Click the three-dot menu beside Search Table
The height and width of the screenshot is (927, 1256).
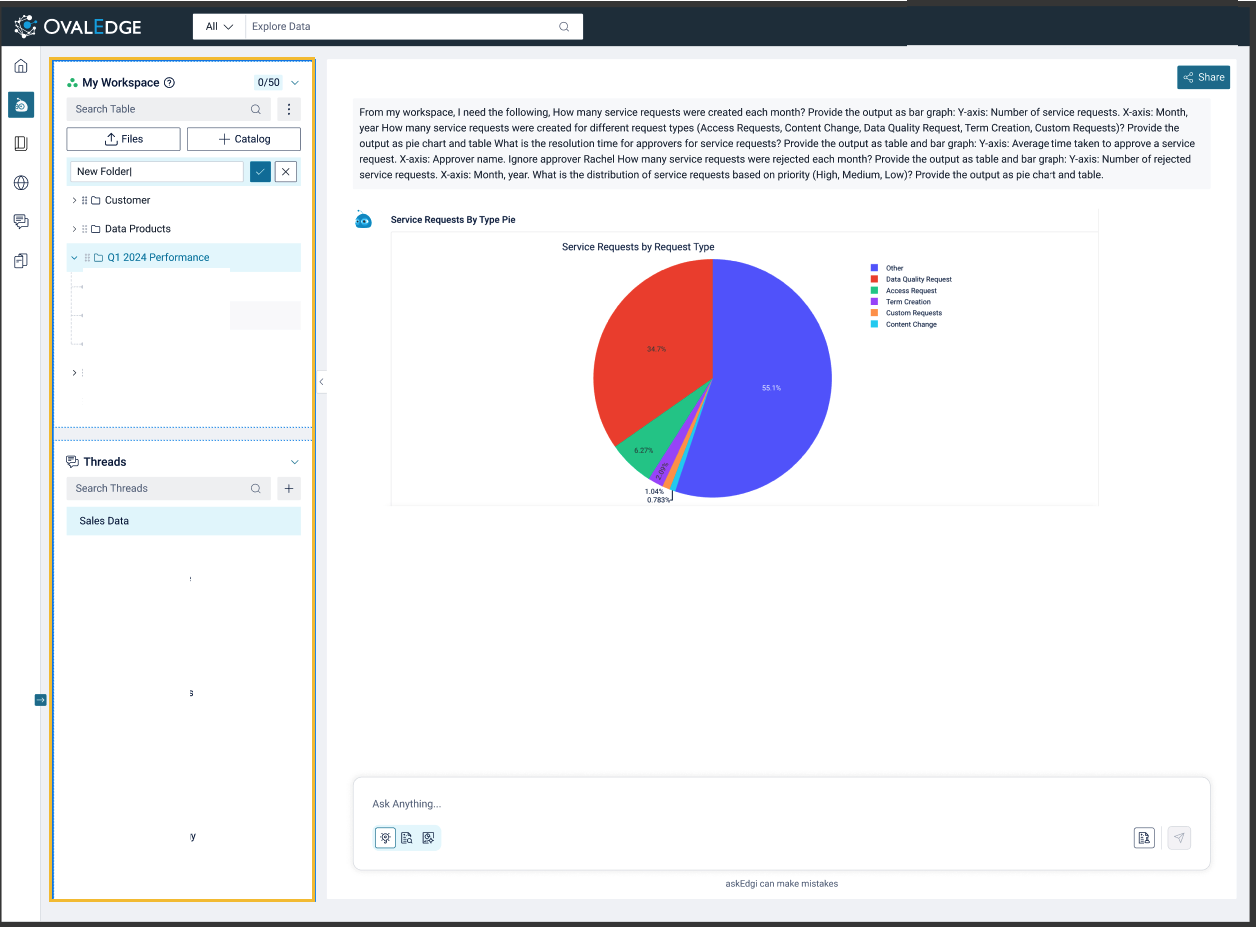coord(288,109)
